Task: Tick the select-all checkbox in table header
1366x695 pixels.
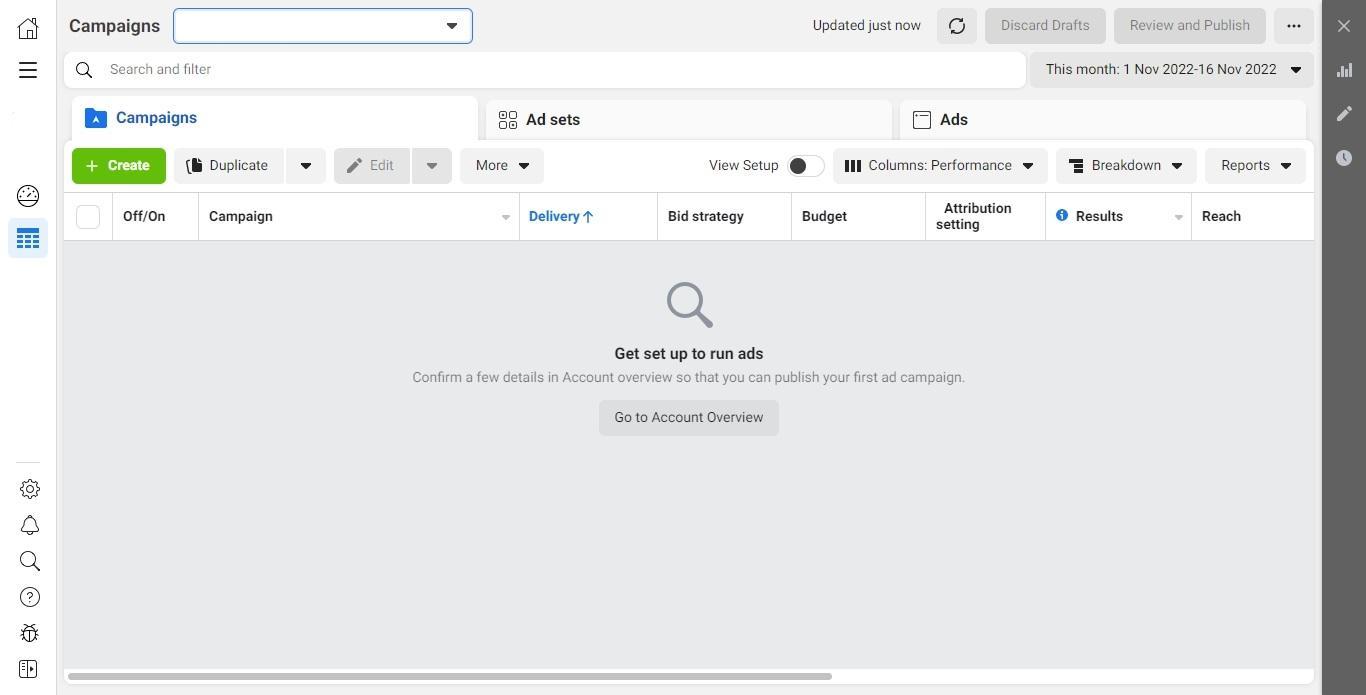Action: 88,217
